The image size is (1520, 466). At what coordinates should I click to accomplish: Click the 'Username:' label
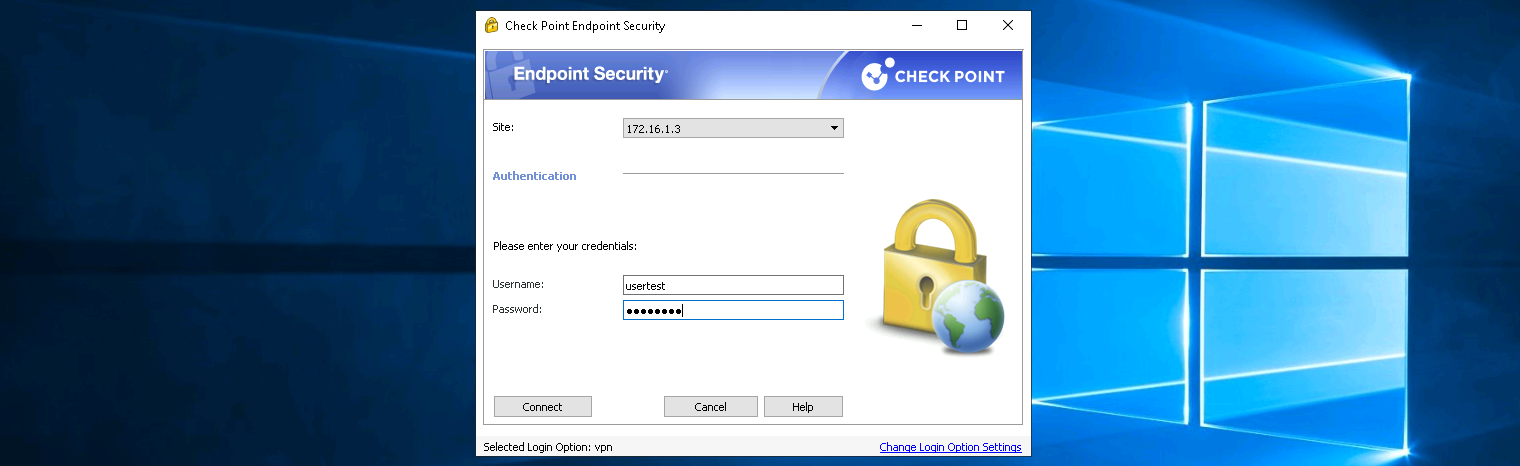coord(517,285)
